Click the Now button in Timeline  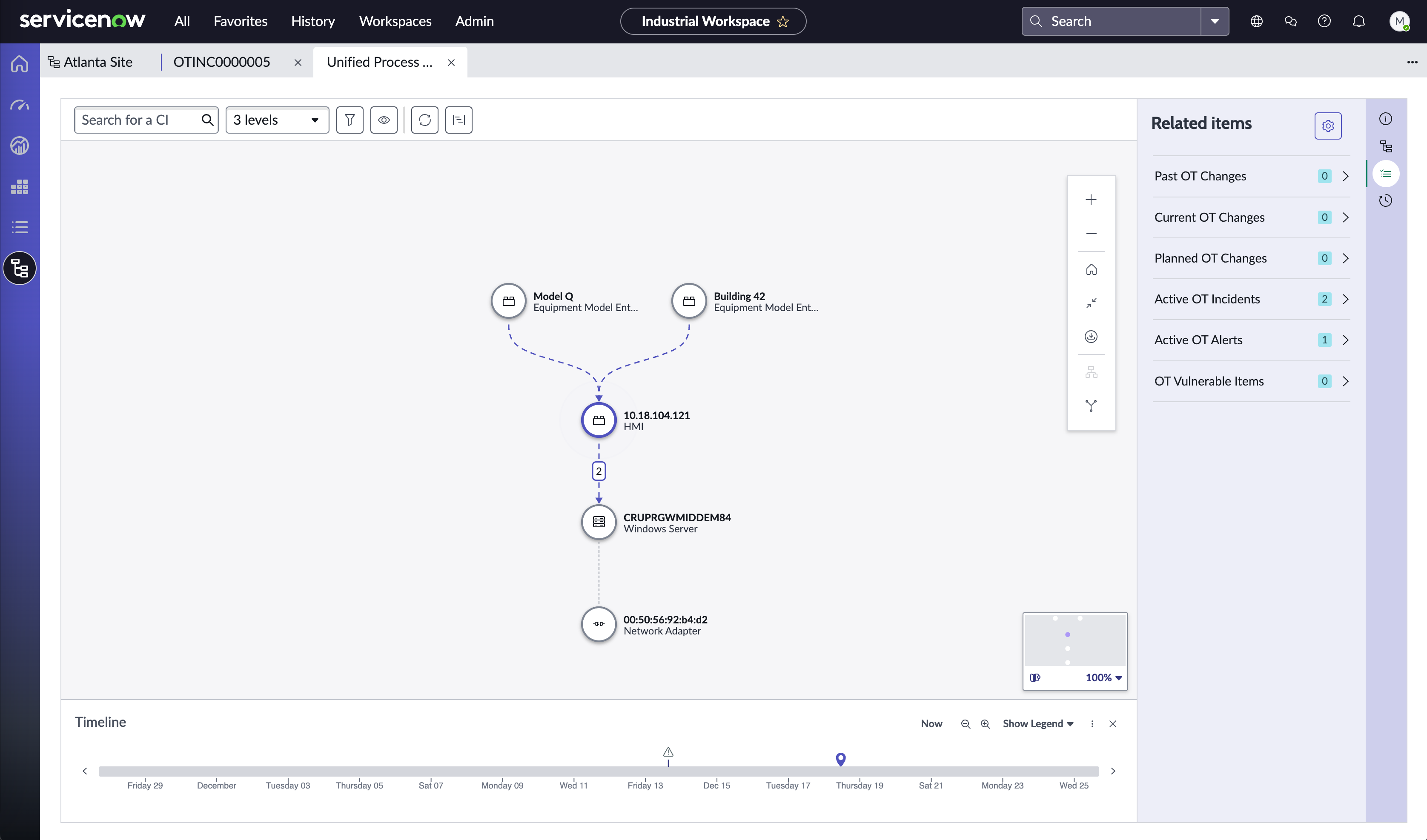tap(931, 723)
